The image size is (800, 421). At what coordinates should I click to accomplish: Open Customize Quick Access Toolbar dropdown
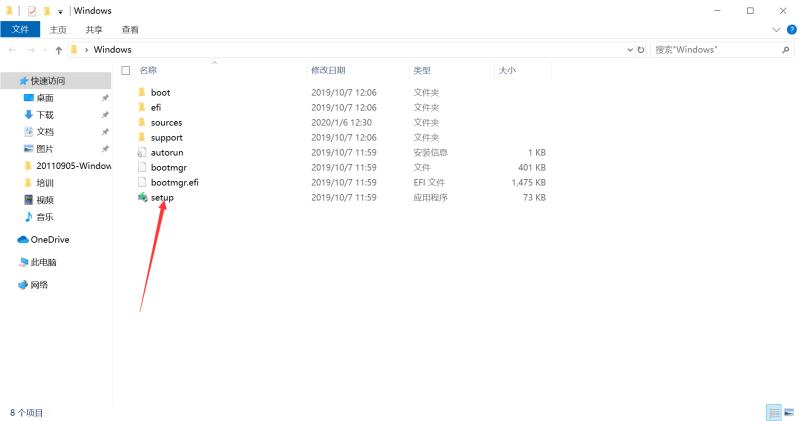click(60, 11)
